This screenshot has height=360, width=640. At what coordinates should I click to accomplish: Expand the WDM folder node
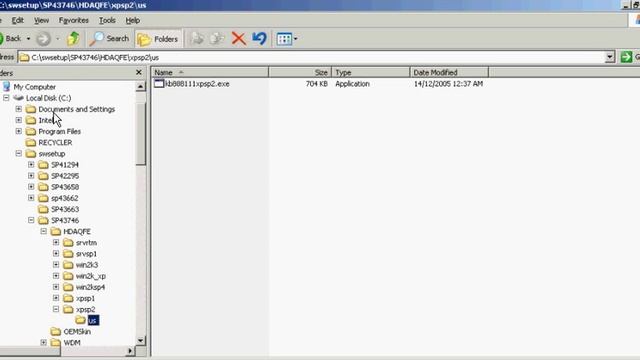(44, 342)
